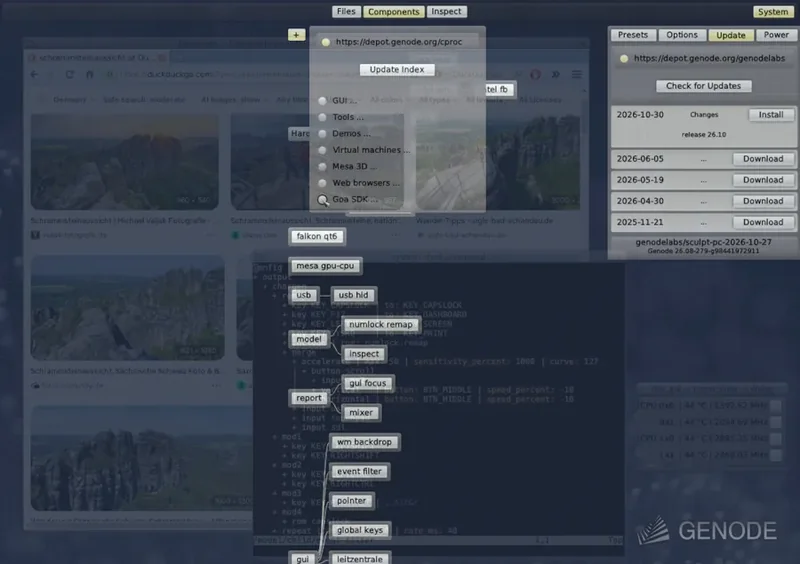
Task: Click Check for Updates button
Action: click(703, 86)
